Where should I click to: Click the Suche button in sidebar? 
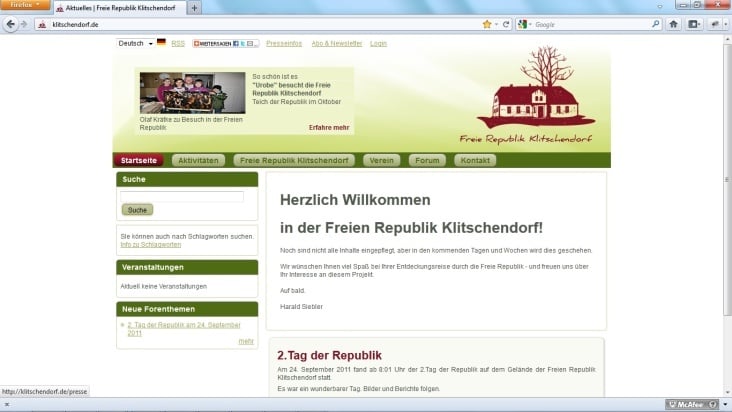click(x=137, y=210)
